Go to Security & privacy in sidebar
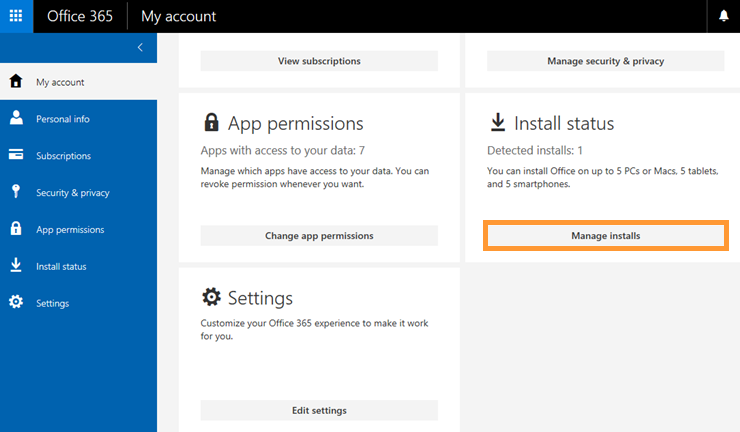This screenshot has height=432, width=740. 78,192
